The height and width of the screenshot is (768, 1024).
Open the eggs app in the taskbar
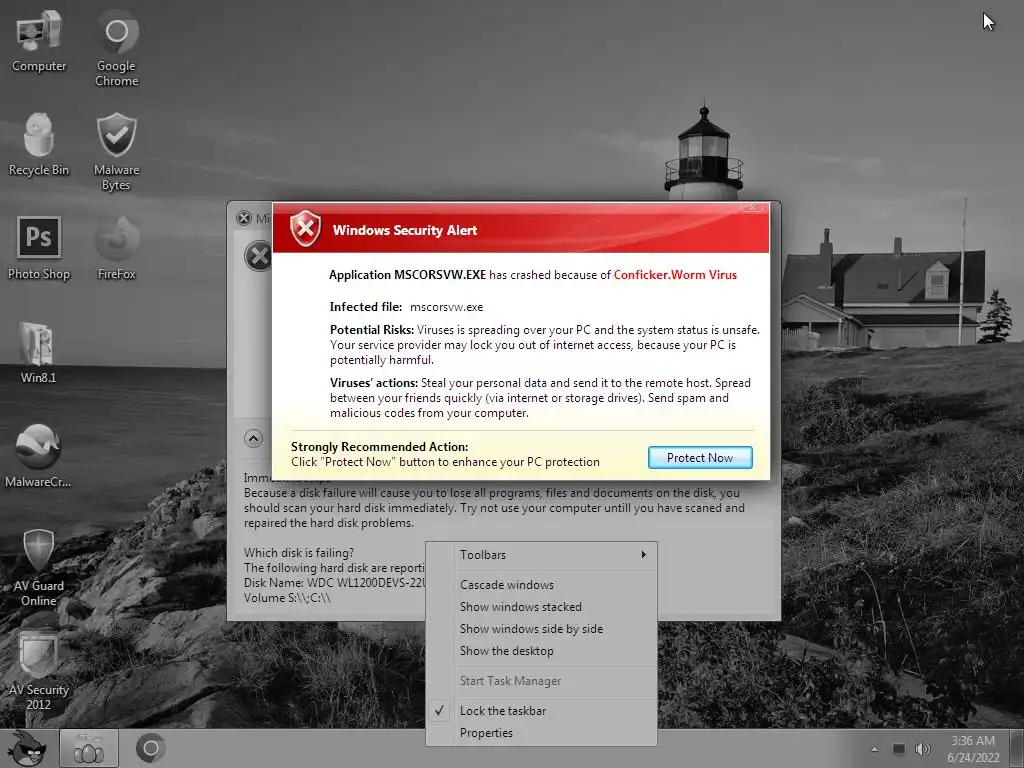(x=89, y=749)
